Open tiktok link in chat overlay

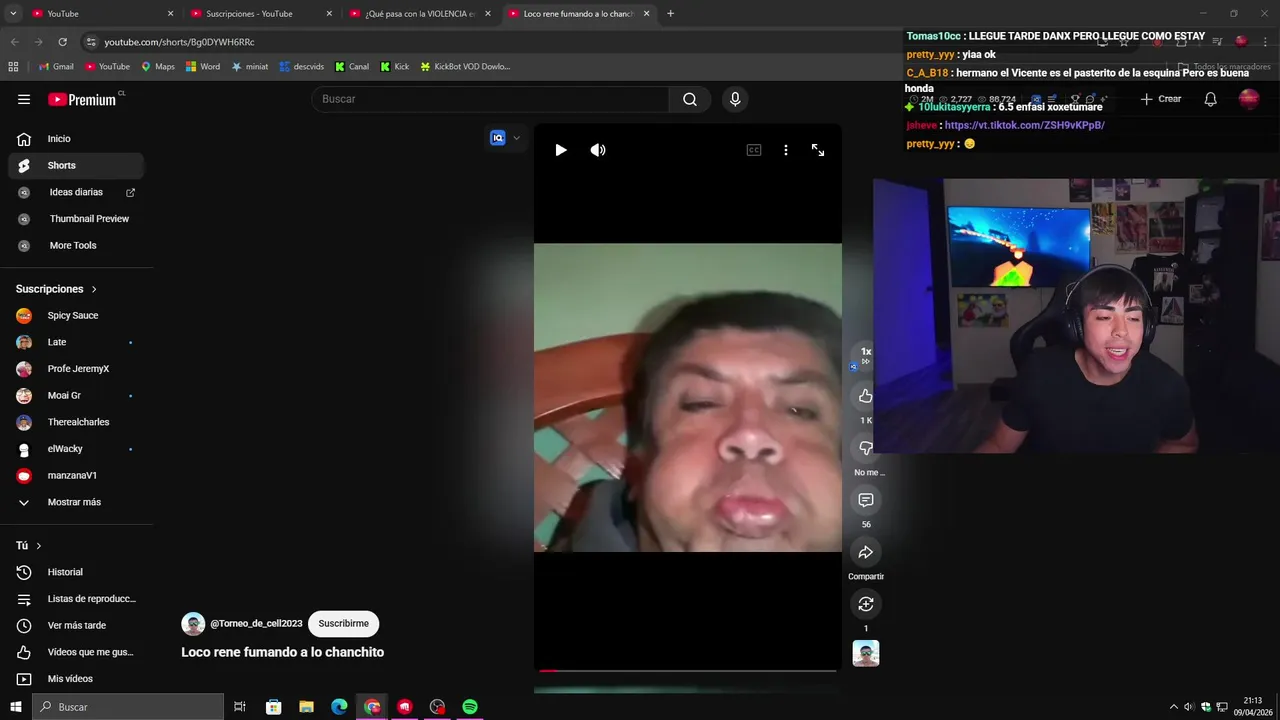click(x=1024, y=125)
